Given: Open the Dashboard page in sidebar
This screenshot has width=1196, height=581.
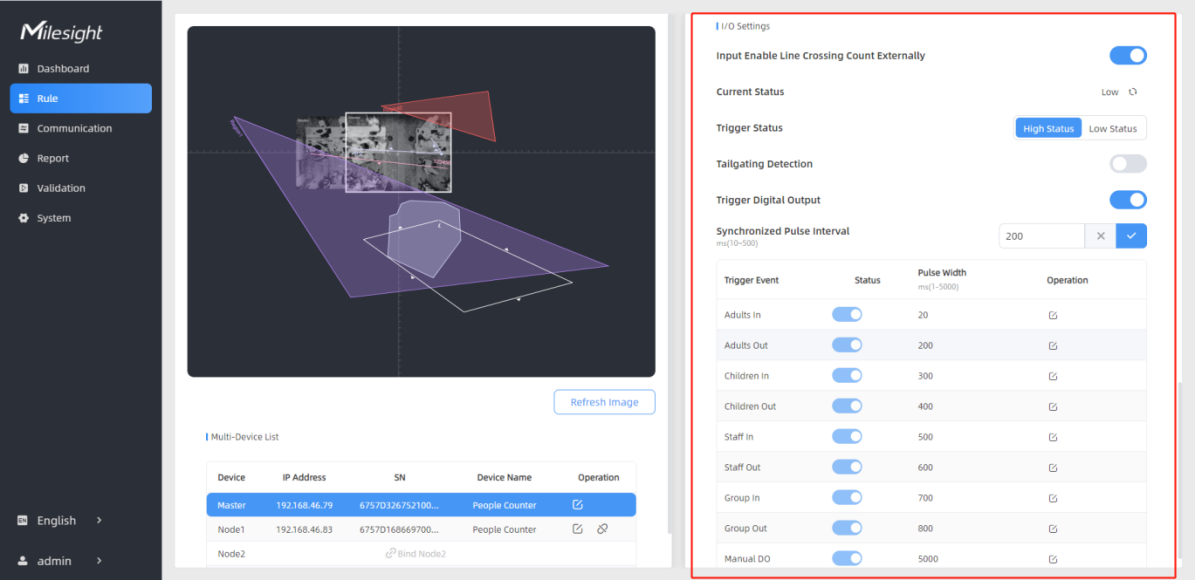Looking at the screenshot, I should tap(63, 69).
